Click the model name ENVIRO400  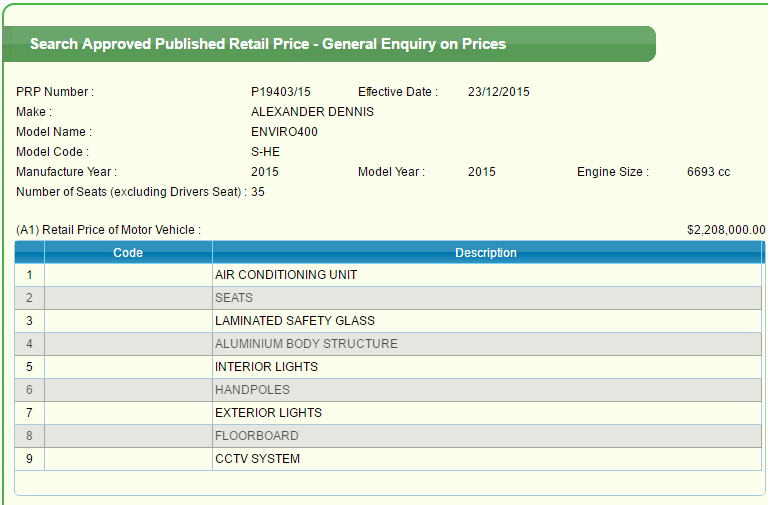pyautogui.click(x=284, y=132)
